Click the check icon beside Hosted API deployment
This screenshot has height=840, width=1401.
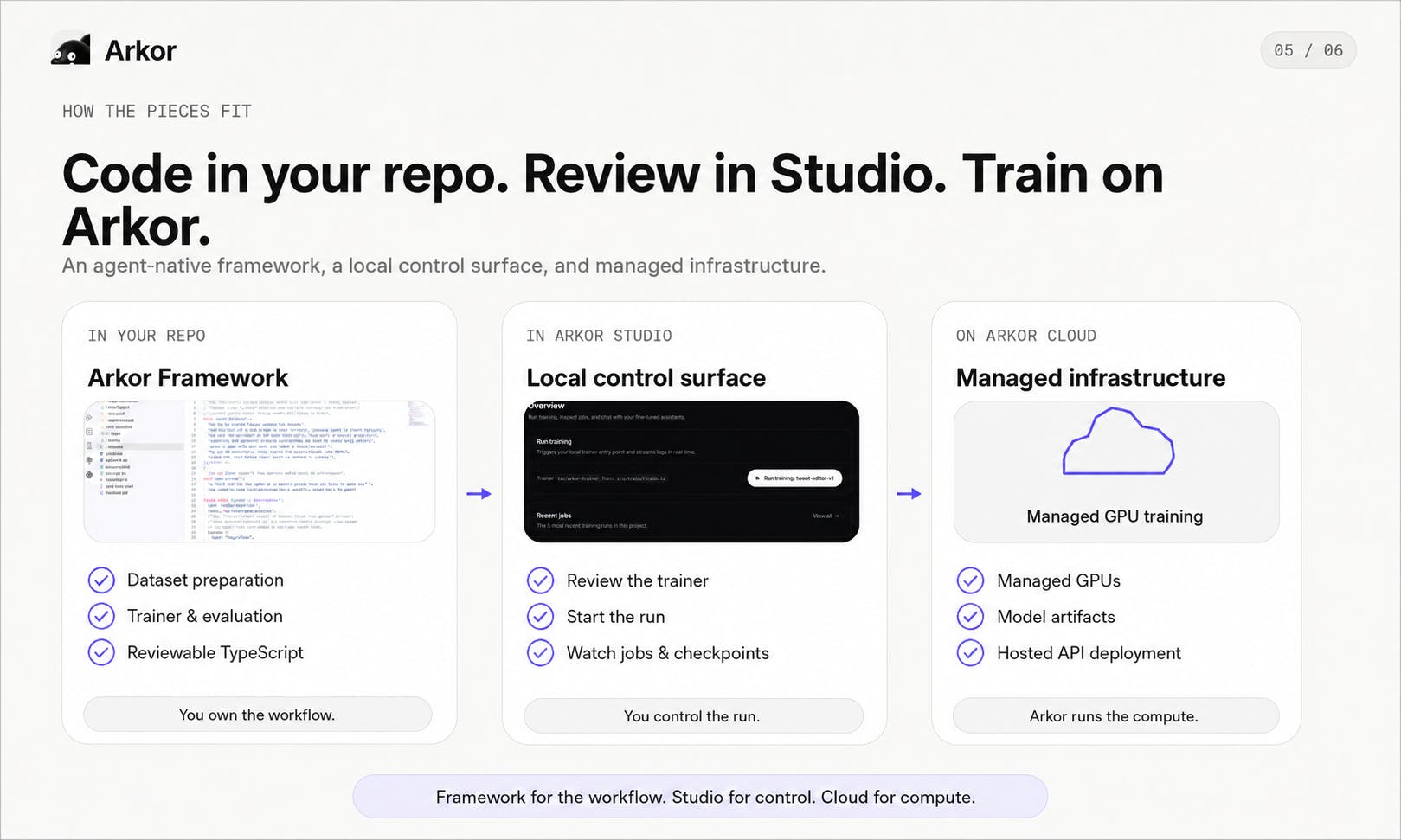click(x=971, y=653)
